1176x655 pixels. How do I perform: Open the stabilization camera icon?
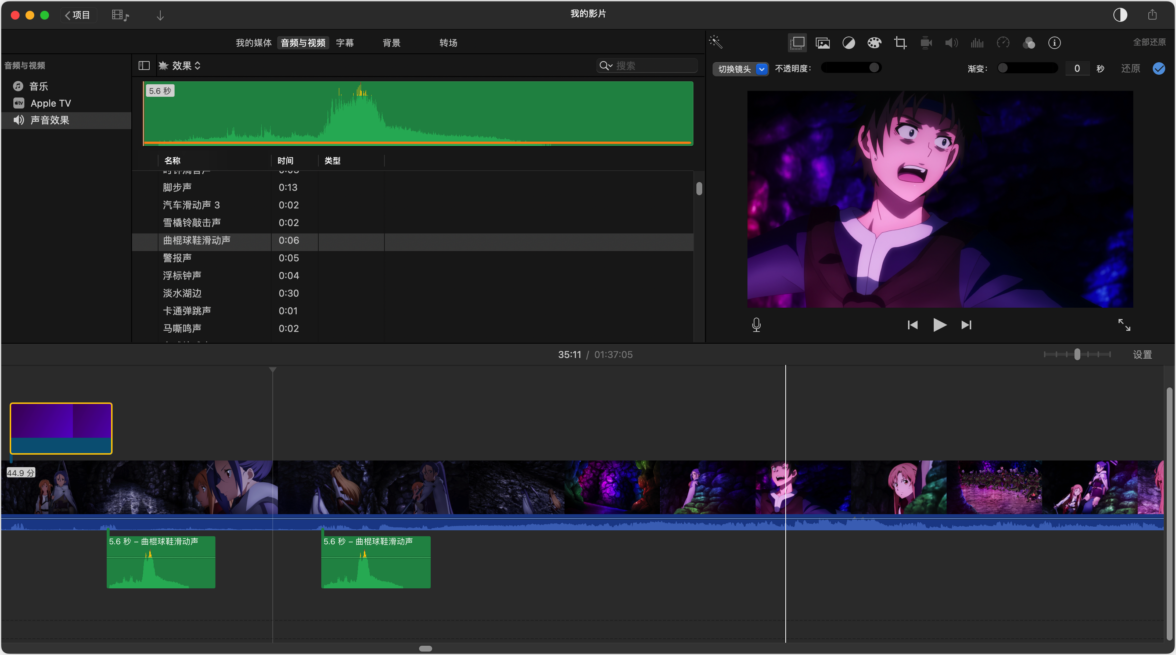(926, 43)
